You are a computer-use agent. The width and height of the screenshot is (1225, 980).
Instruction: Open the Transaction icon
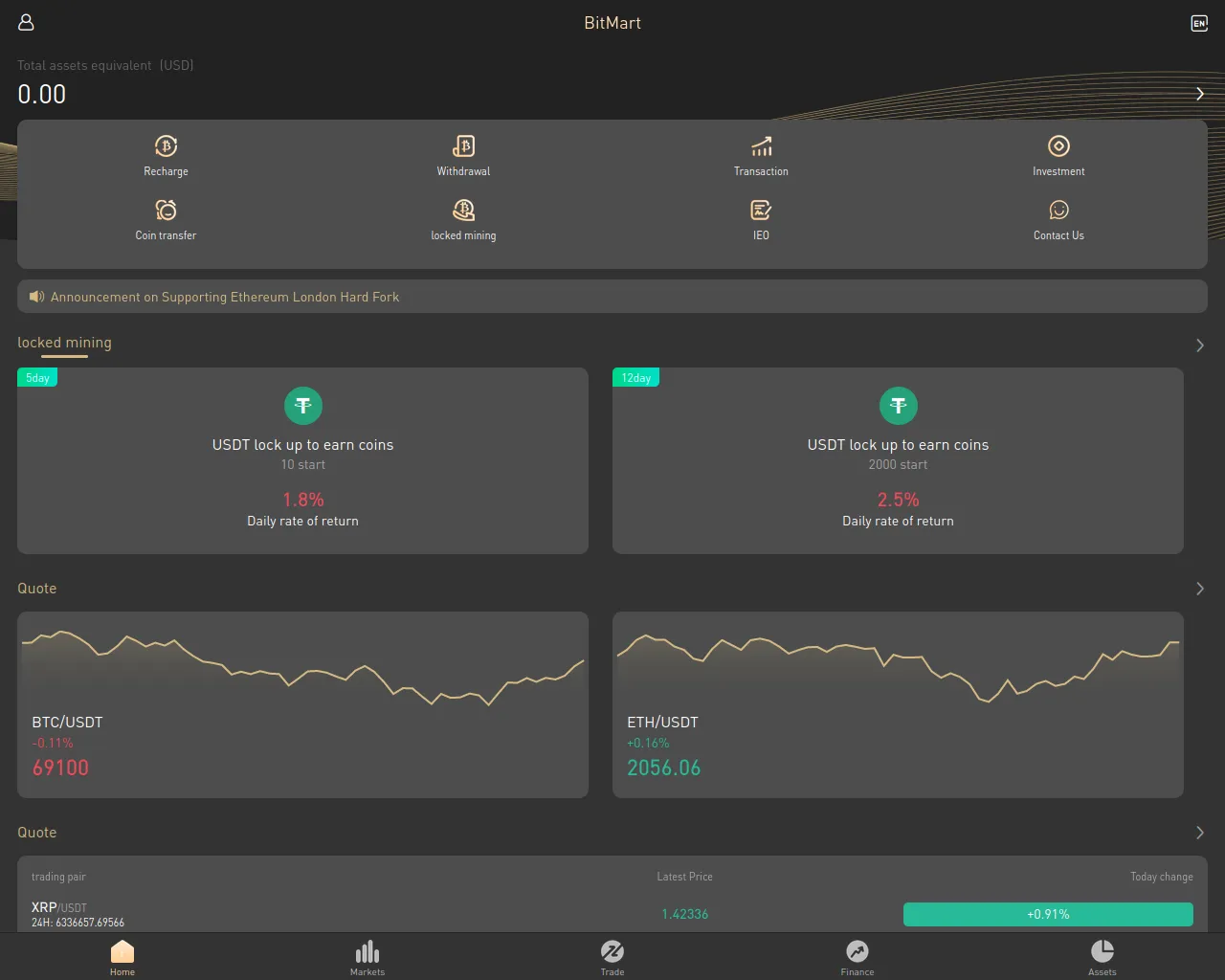(x=761, y=145)
